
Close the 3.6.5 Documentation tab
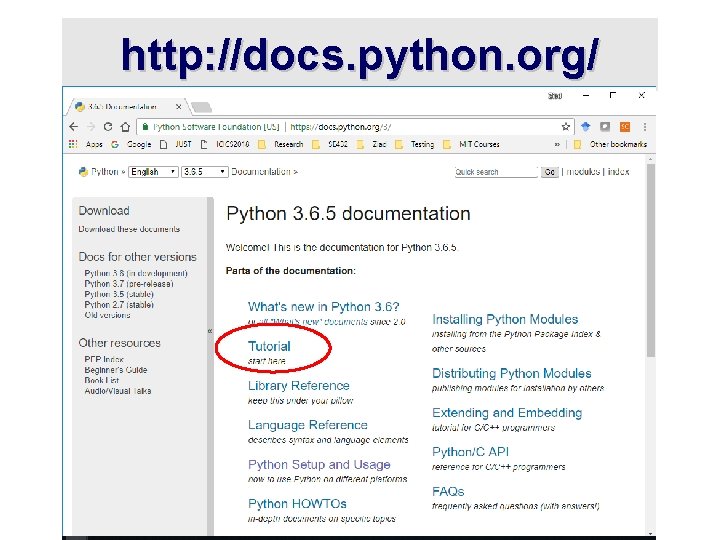[x=179, y=107]
